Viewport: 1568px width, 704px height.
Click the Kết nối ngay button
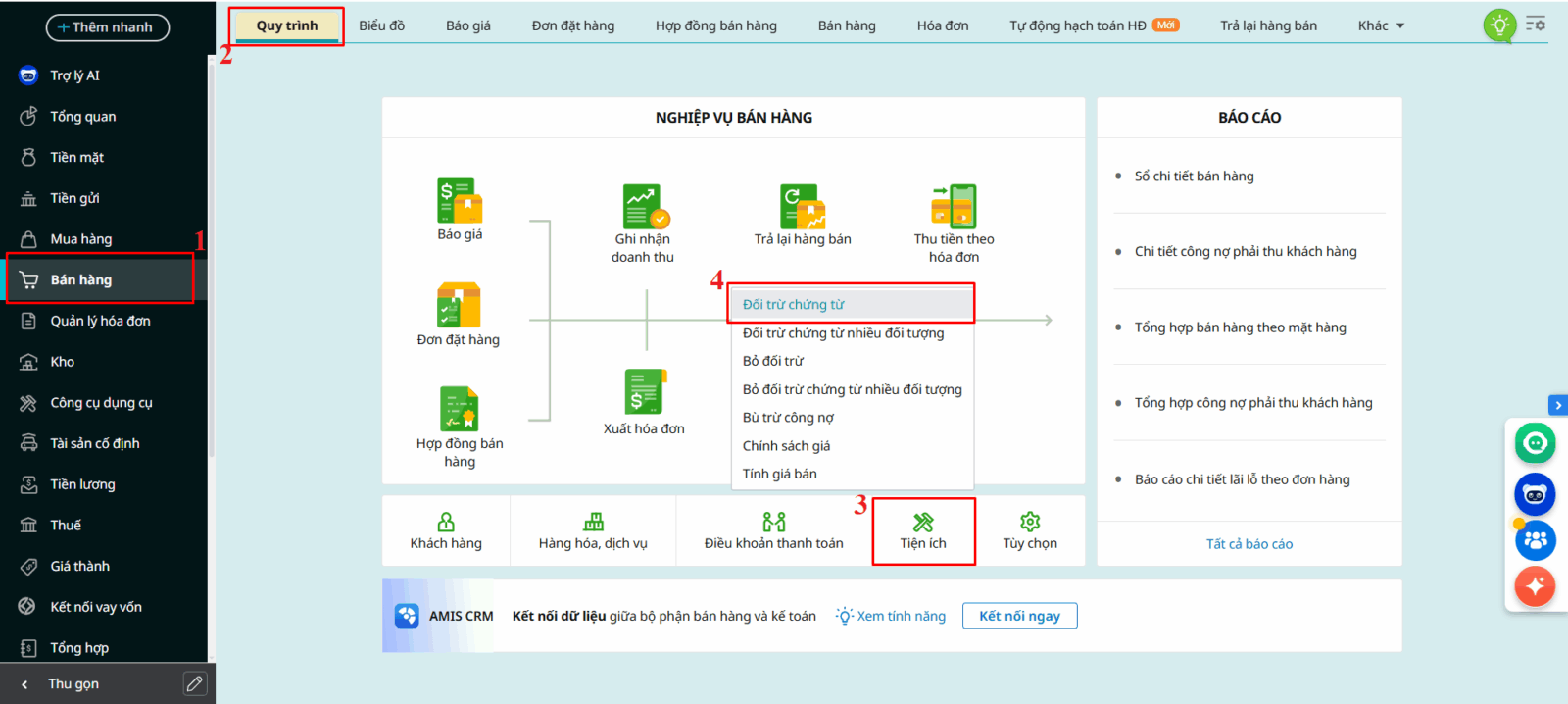[x=1019, y=616]
